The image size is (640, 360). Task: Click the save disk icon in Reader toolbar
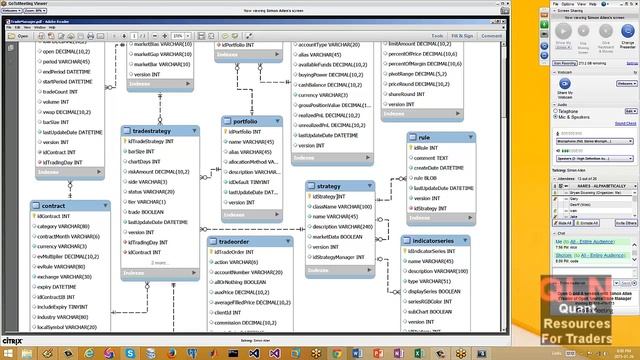click(201, 36)
